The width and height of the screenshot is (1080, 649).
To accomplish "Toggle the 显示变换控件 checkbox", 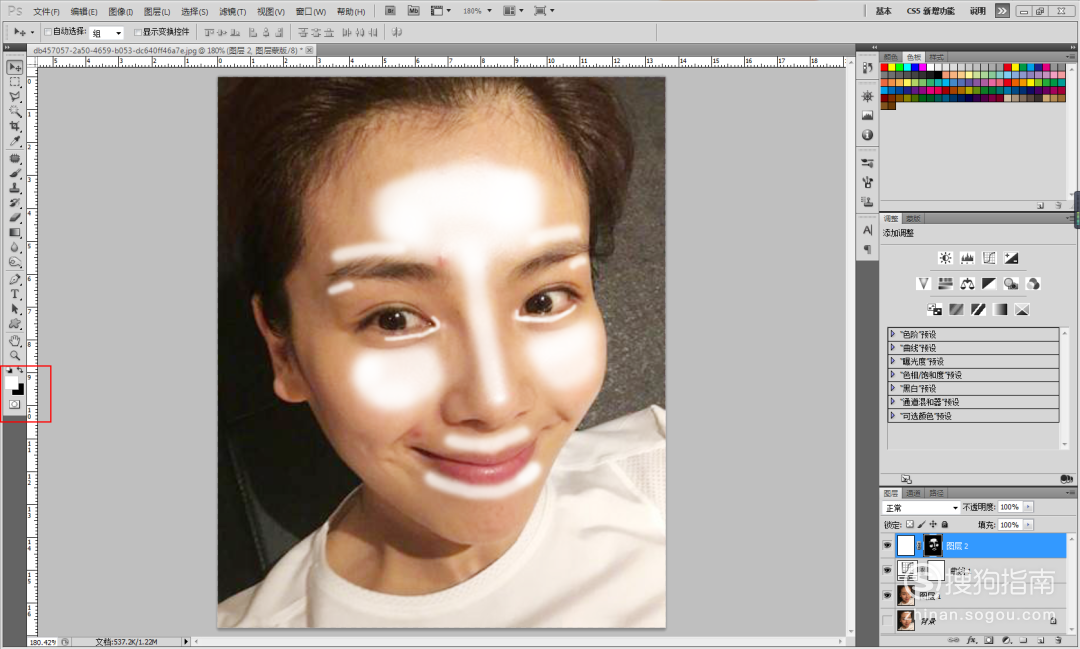I will [136, 32].
